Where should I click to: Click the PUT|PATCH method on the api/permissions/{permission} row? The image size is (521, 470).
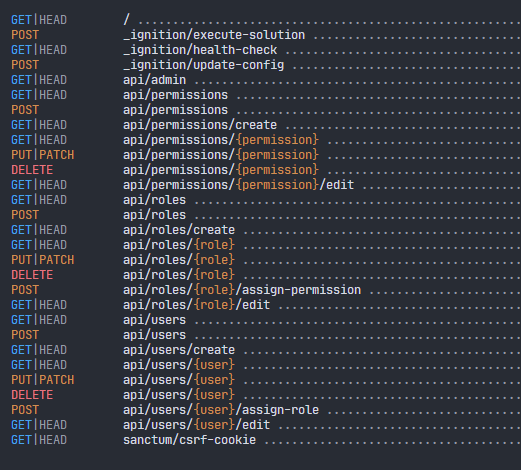click(43, 155)
